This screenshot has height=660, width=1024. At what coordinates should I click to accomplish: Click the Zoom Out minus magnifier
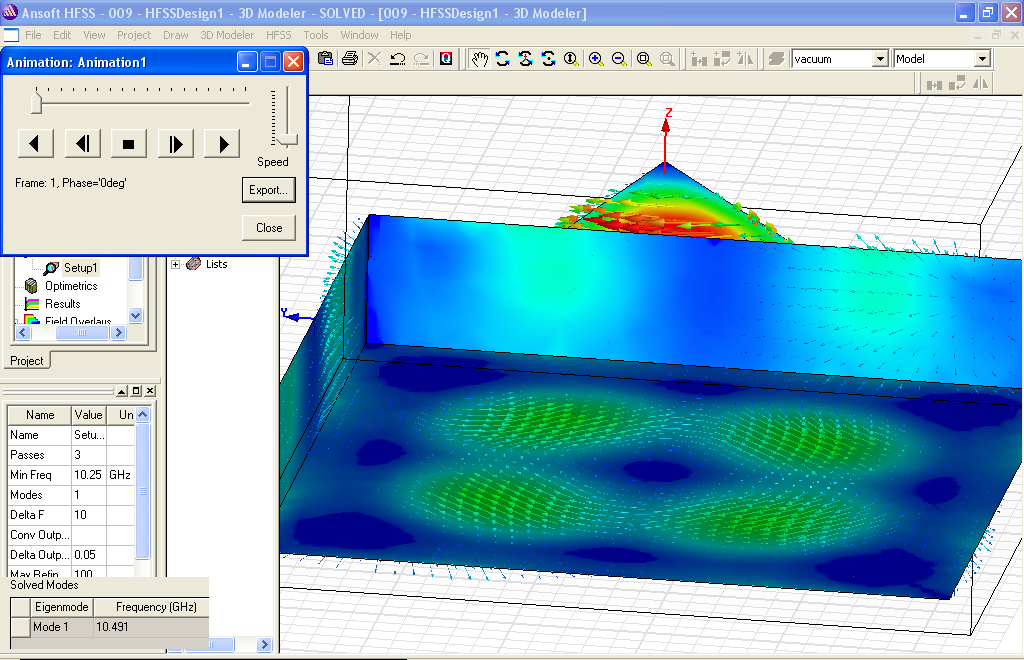(619, 59)
